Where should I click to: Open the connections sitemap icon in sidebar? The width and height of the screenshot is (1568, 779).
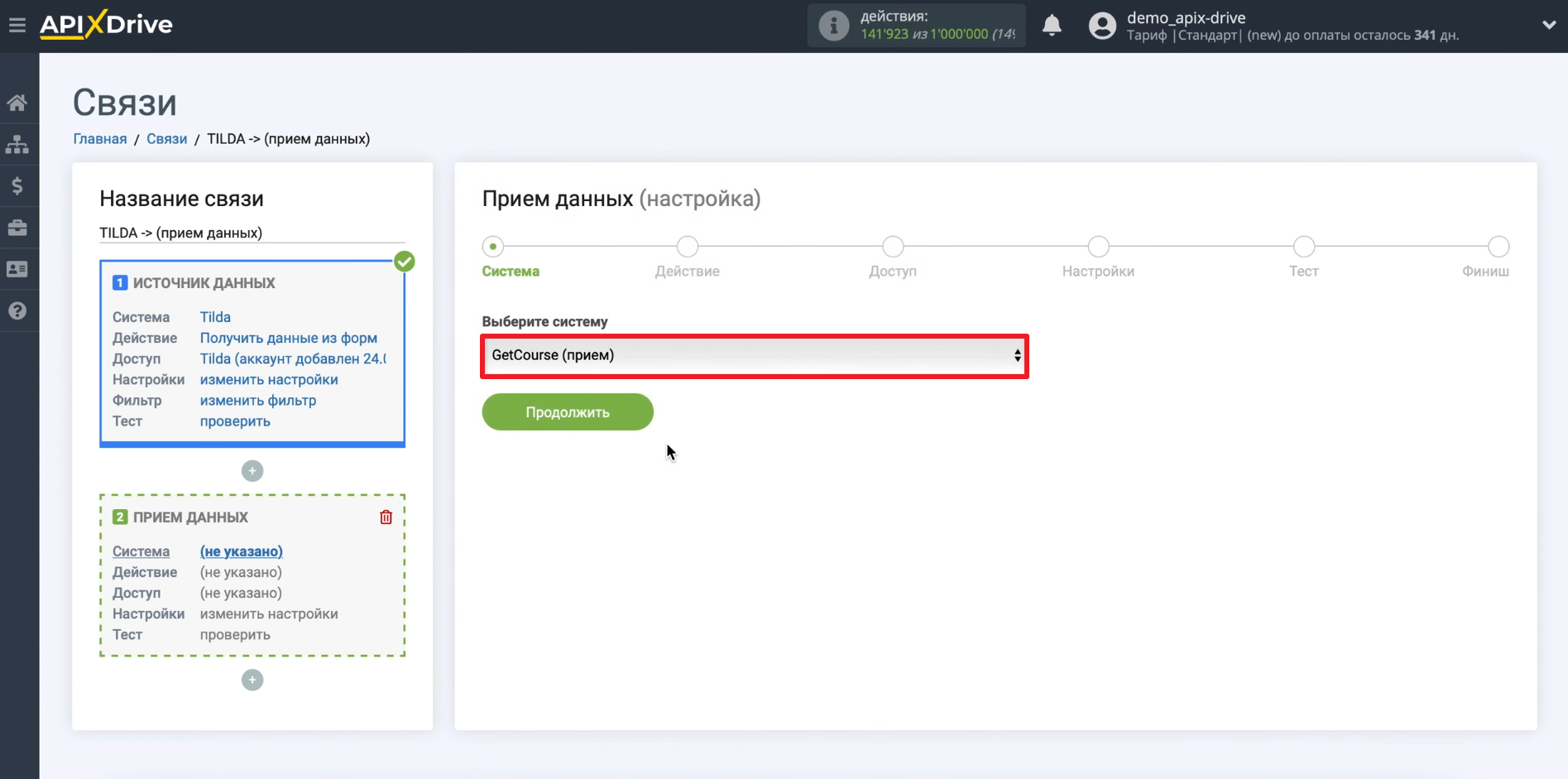click(x=17, y=144)
